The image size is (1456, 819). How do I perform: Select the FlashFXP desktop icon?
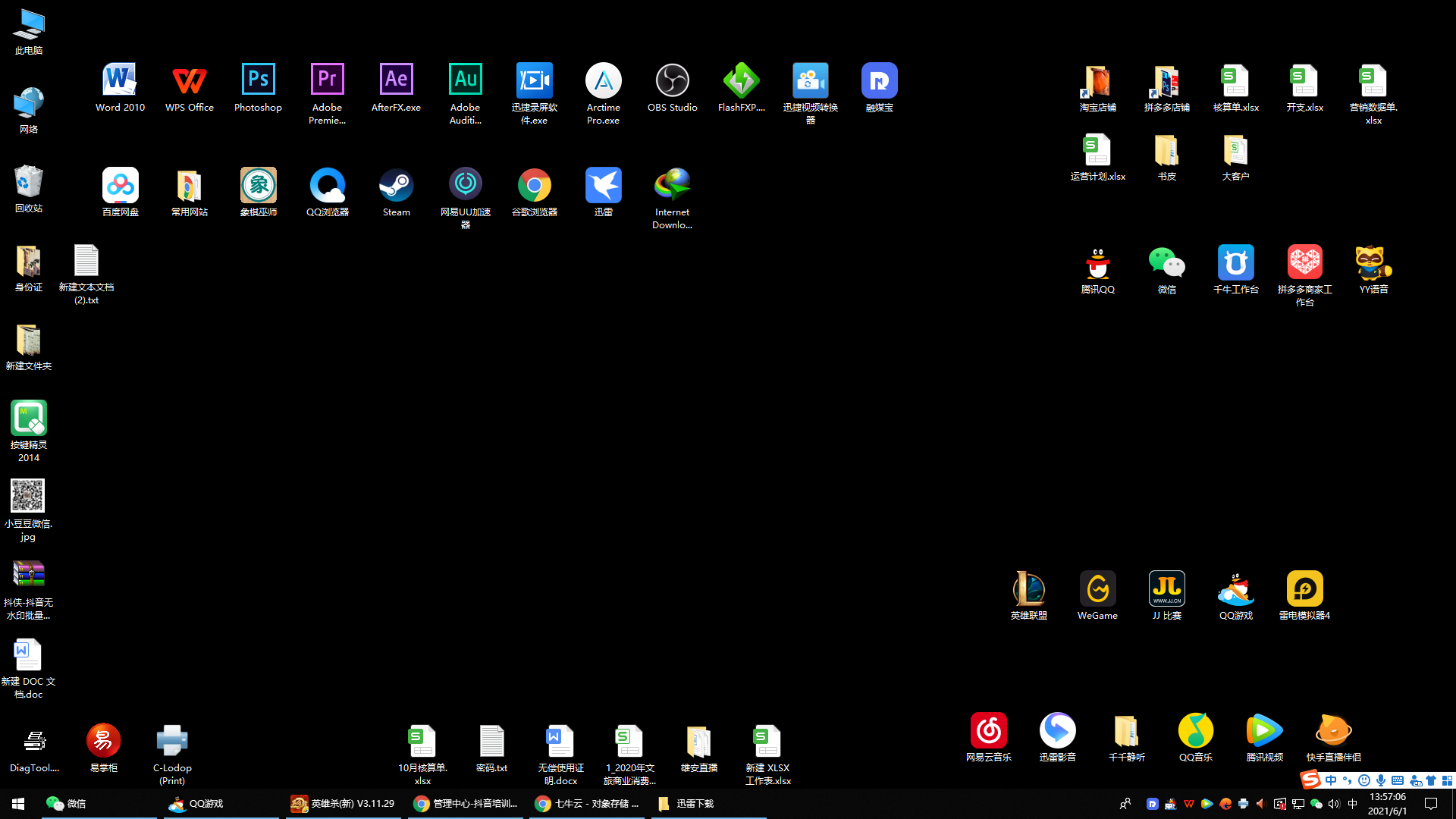[741, 87]
